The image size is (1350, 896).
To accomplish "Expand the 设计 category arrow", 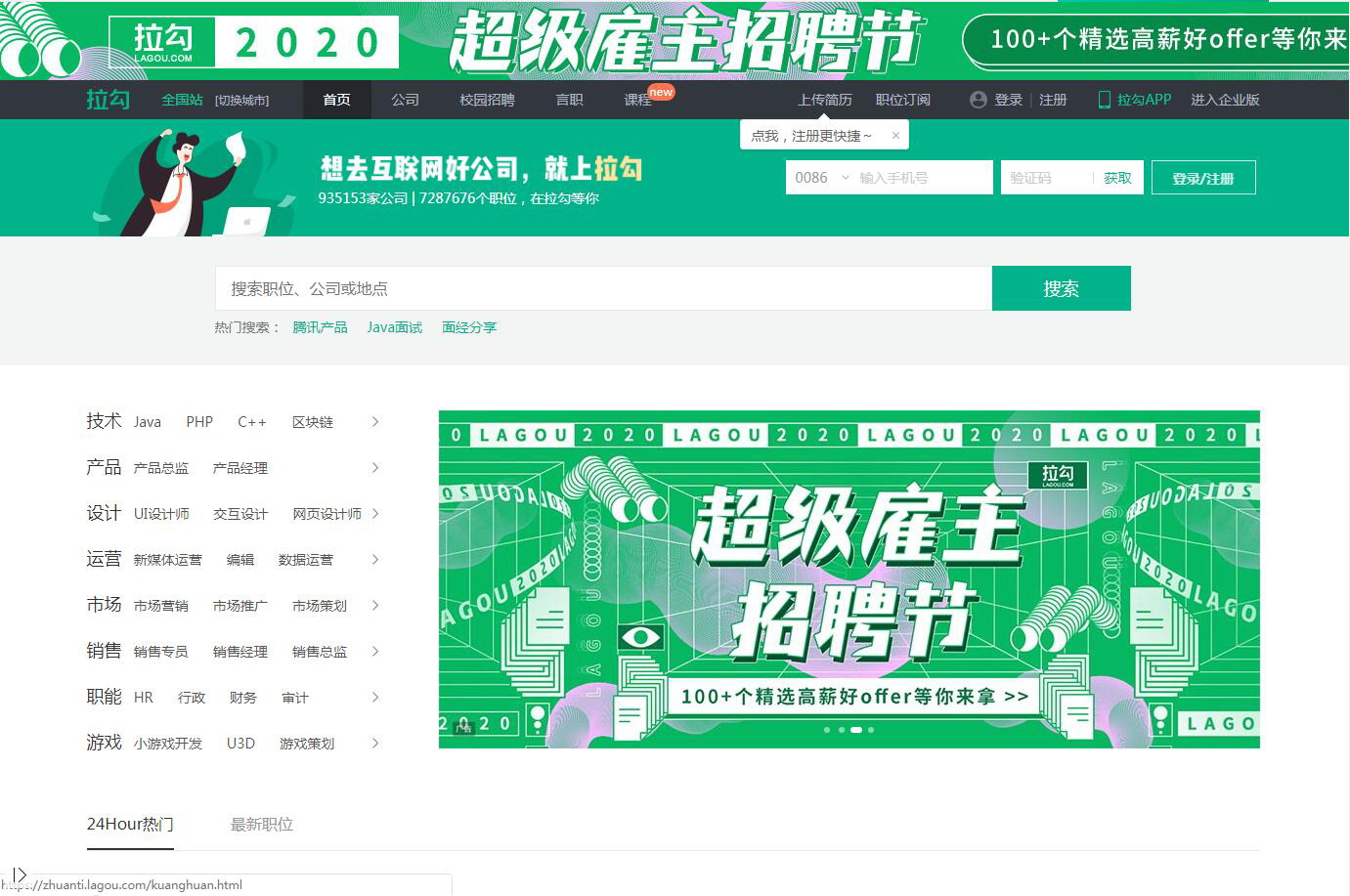I will point(375,514).
